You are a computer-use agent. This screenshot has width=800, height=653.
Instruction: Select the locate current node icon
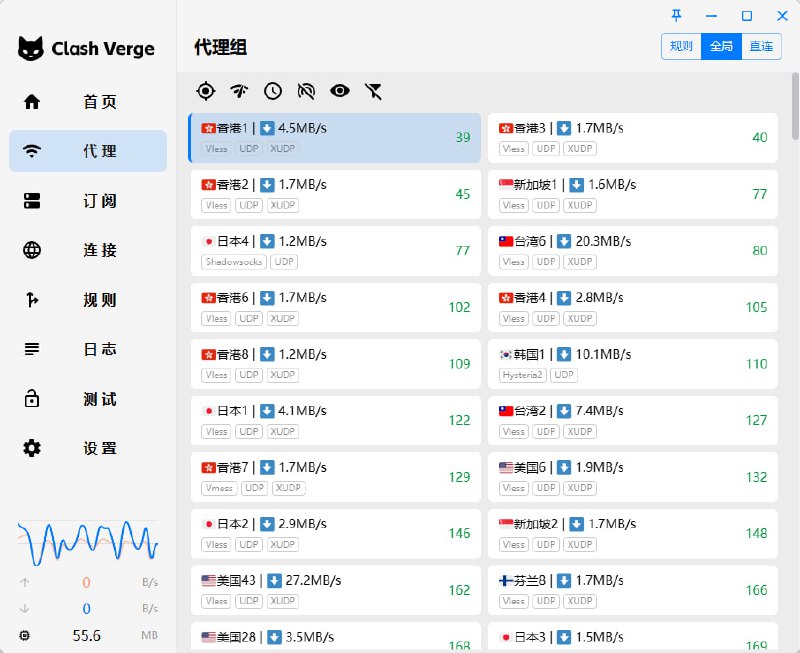click(x=205, y=91)
